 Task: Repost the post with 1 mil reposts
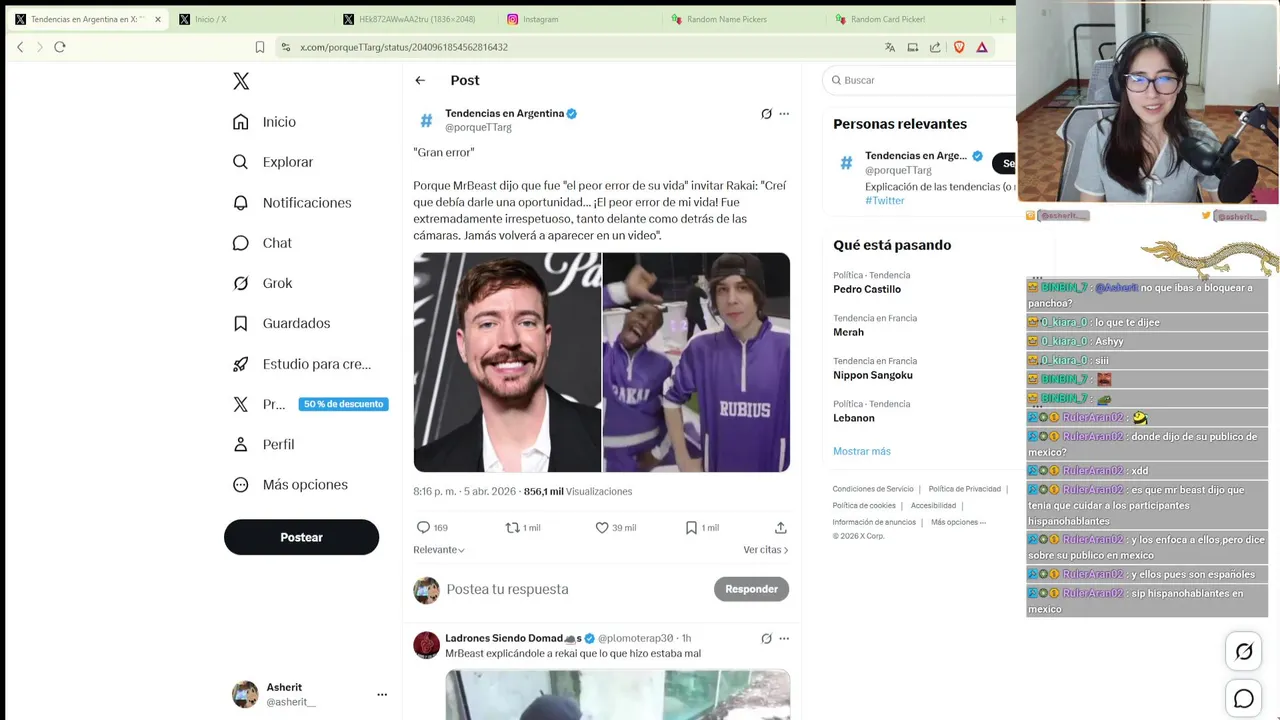[522, 527]
